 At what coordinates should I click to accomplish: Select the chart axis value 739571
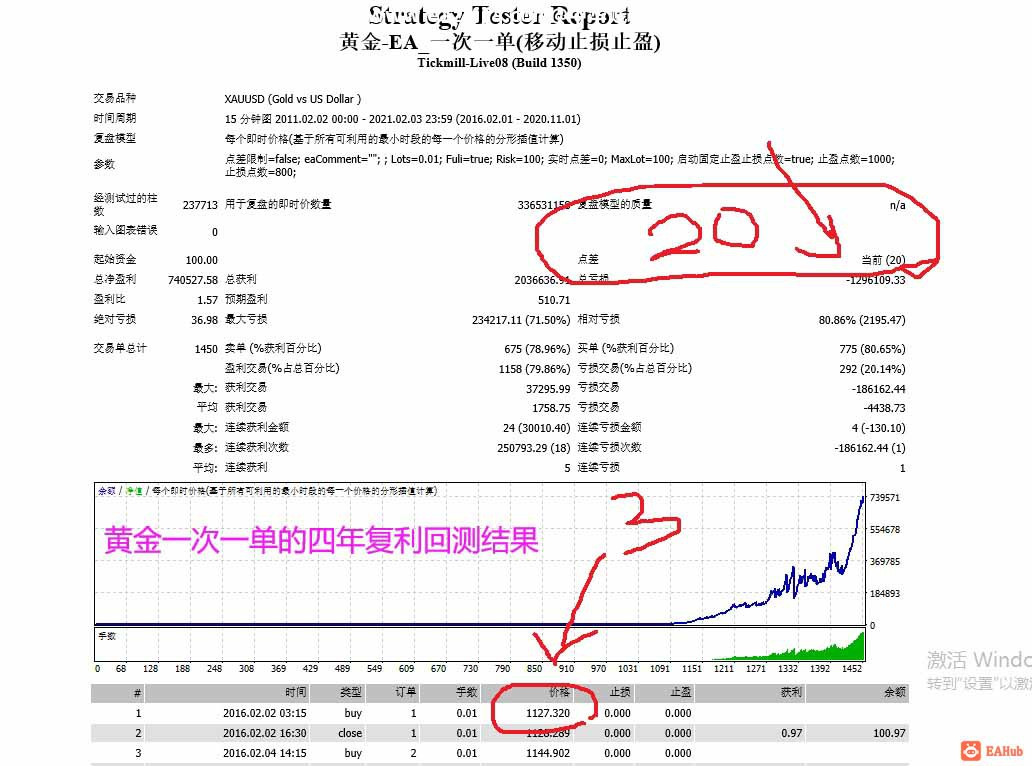(885, 498)
